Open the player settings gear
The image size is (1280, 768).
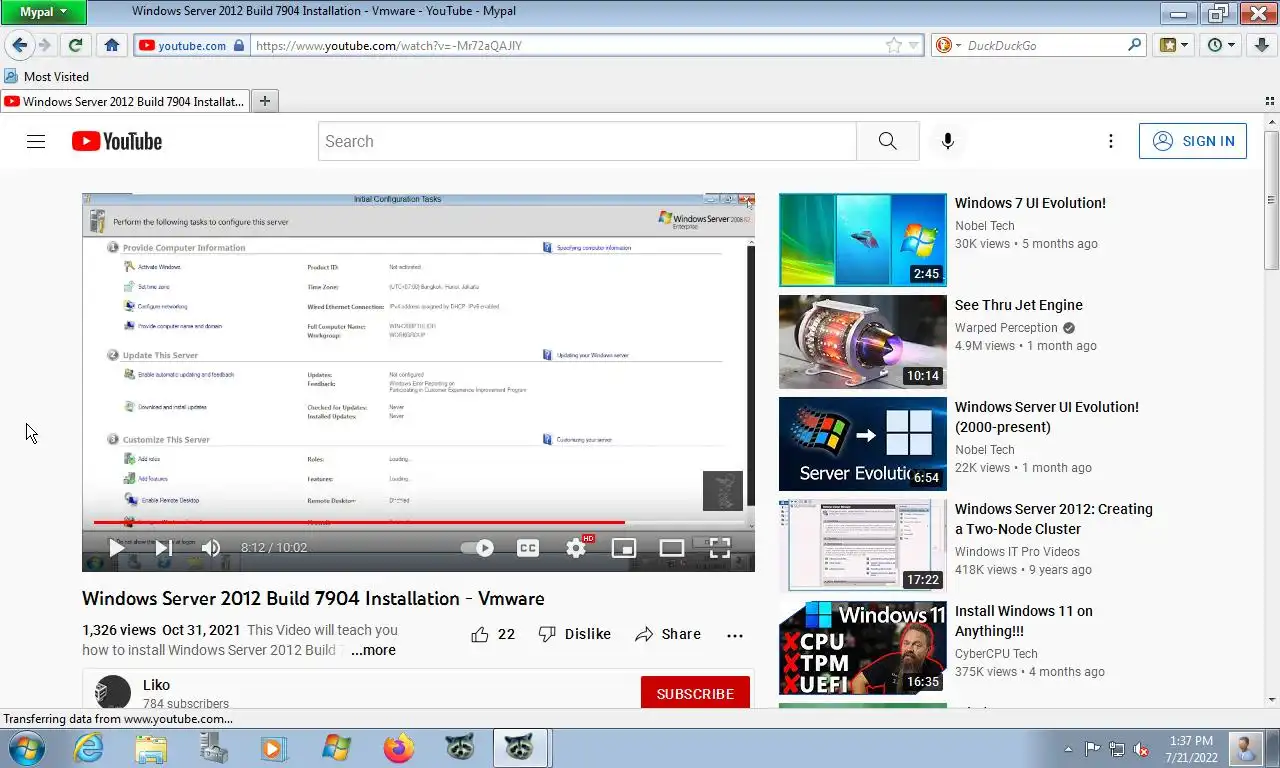click(x=577, y=547)
